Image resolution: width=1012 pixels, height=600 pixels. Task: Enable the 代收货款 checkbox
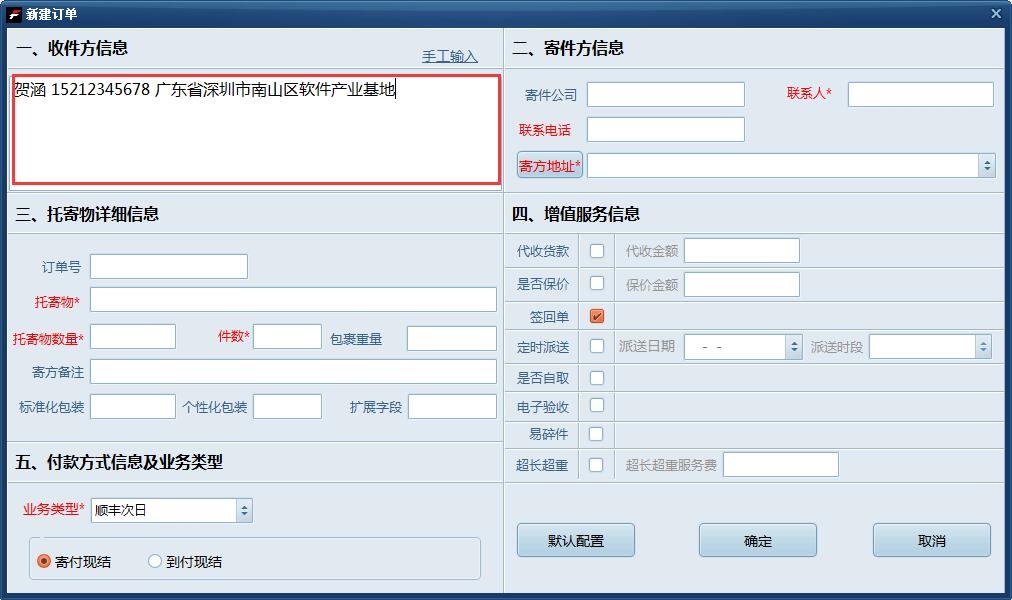(596, 250)
